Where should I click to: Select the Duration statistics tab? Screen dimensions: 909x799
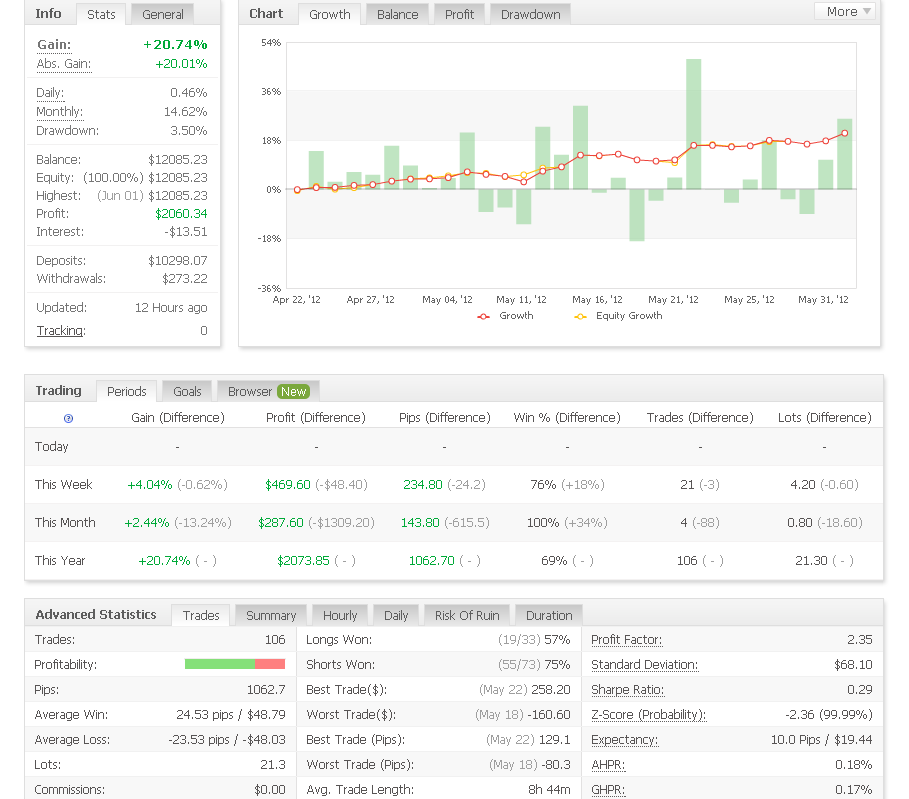point(549,616)
